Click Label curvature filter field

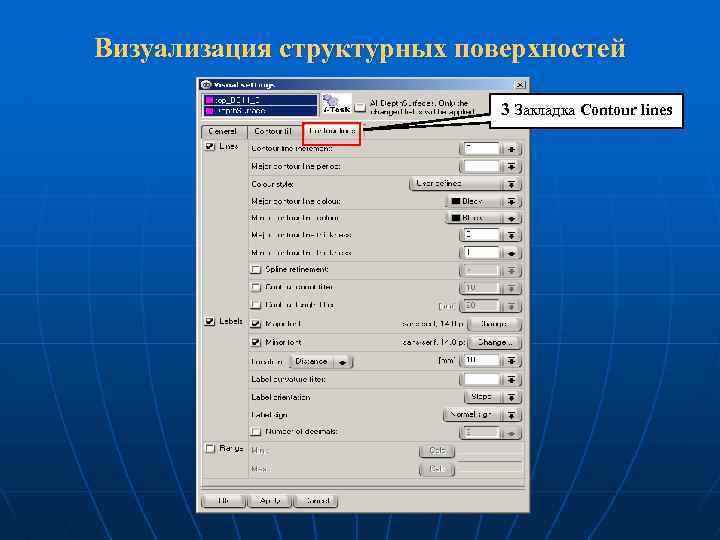480,379
